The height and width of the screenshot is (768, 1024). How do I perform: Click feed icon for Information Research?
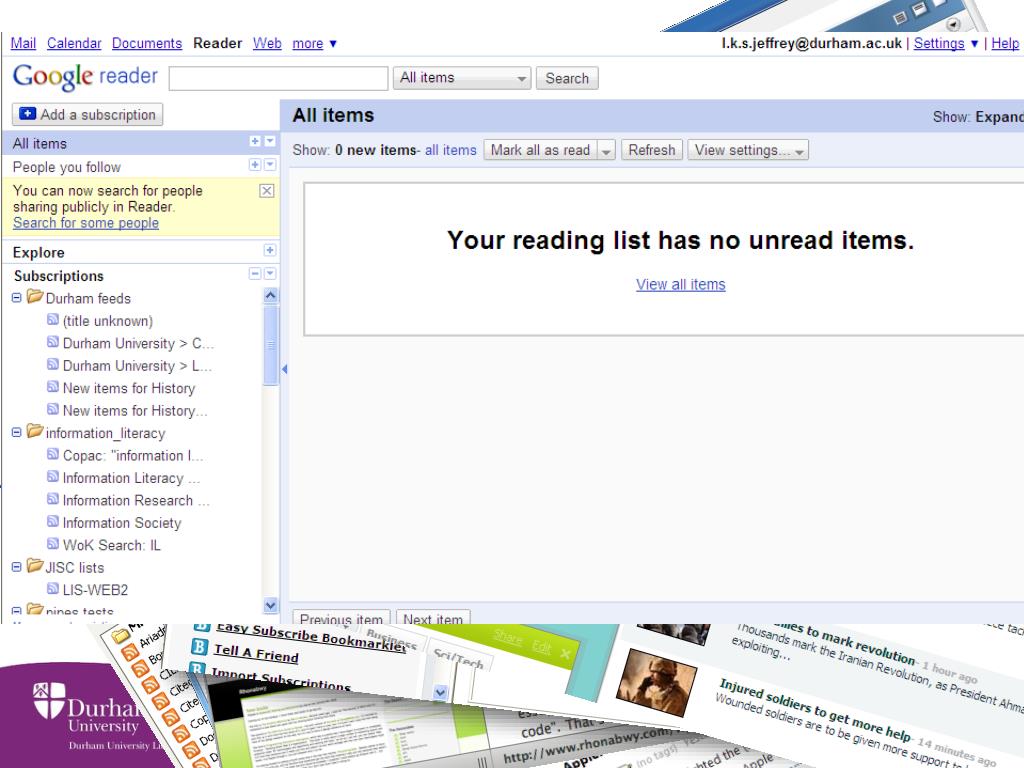(x=53, y=499)
